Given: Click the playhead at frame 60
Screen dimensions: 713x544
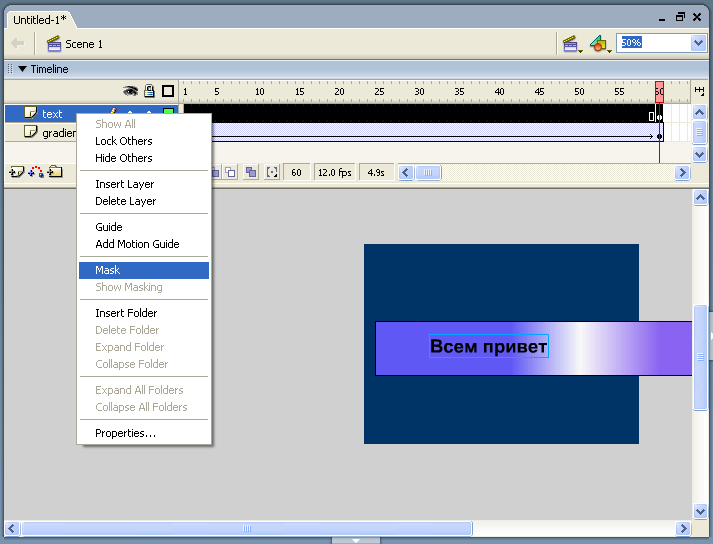Looking at the screenshot, I should tap(659, 91).
